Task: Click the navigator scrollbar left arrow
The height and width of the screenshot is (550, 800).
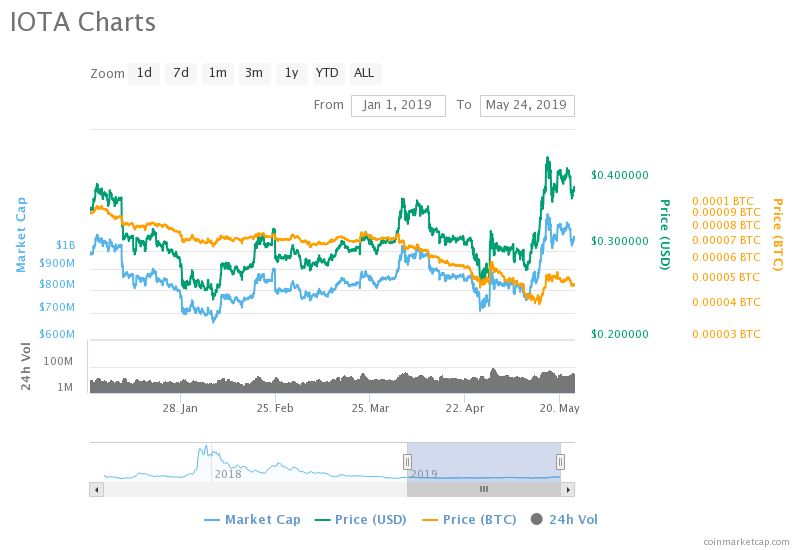Action: tap(96, 489)
